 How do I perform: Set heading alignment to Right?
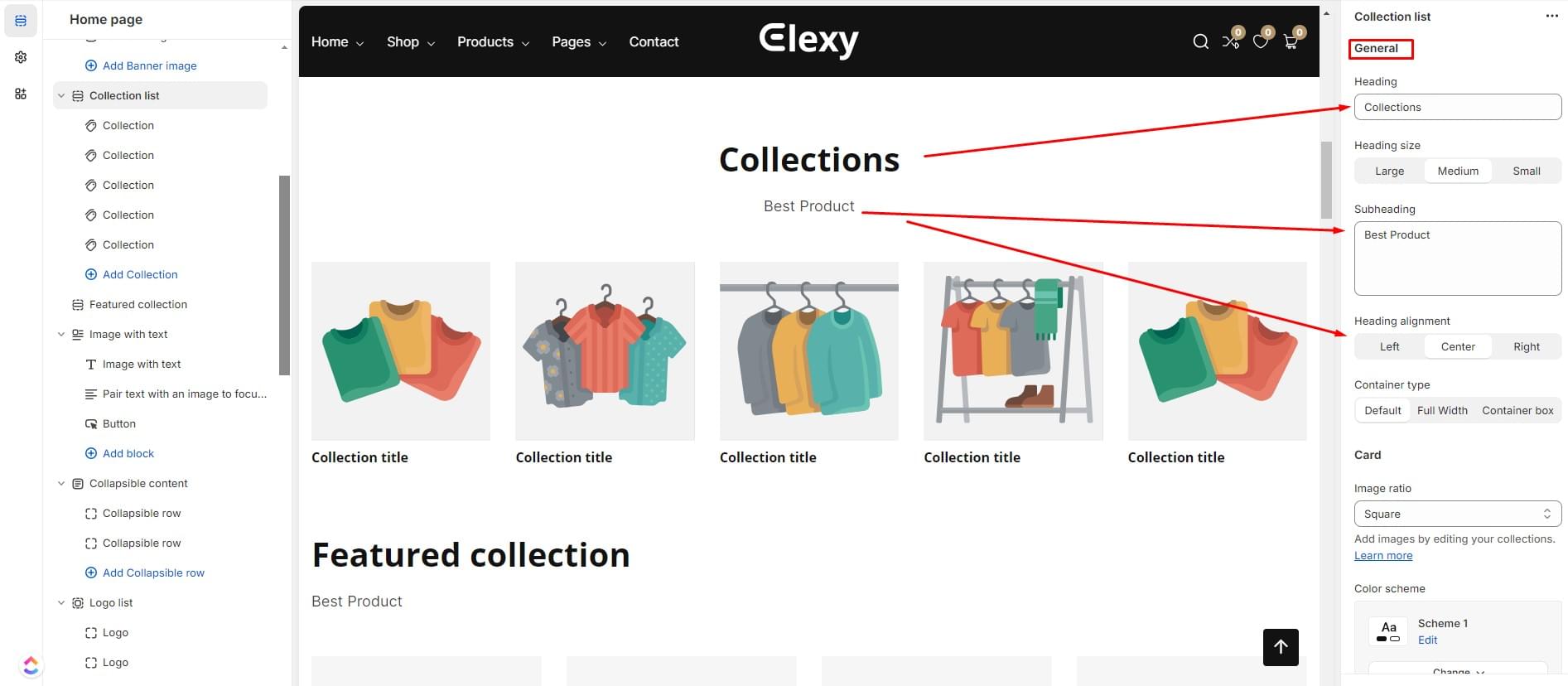(x=1526, y=346)
